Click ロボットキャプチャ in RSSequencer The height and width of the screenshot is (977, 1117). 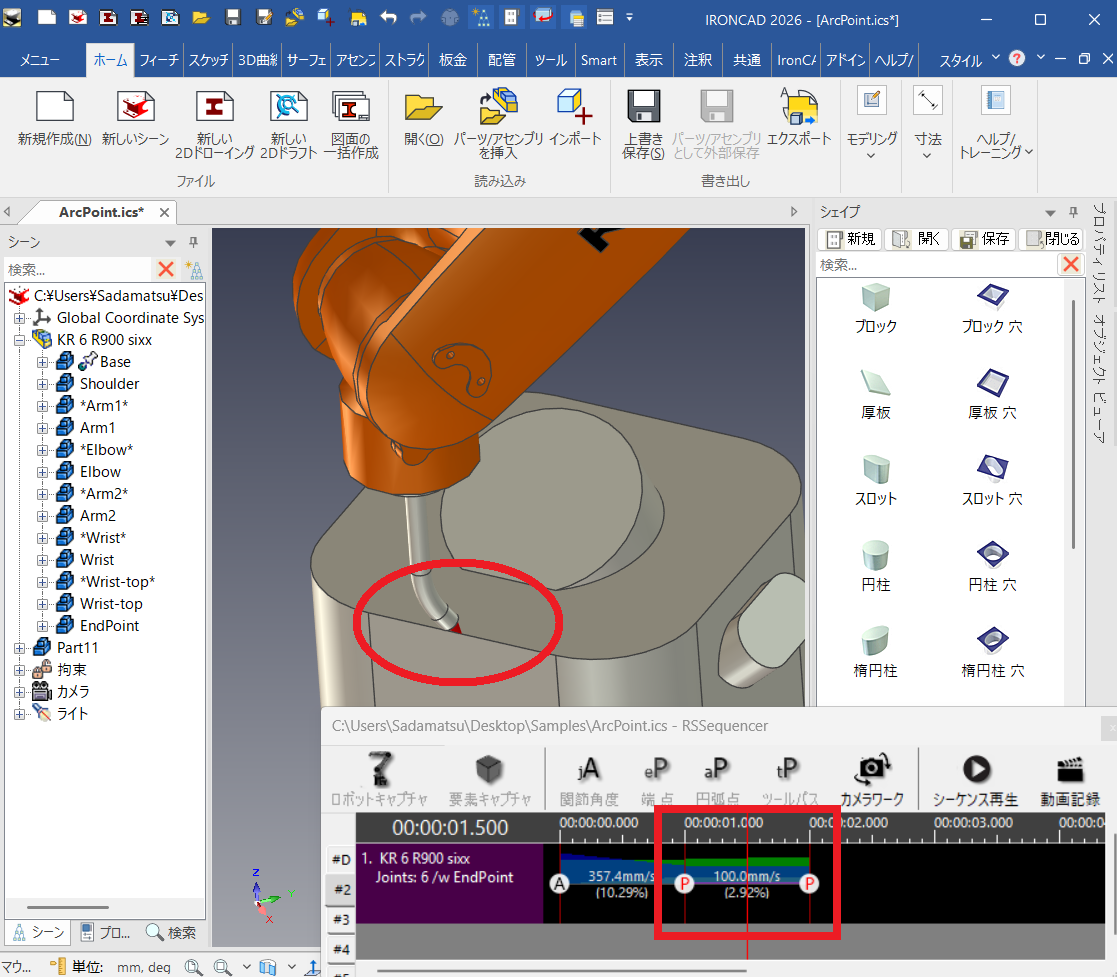[x=380, y=779]
